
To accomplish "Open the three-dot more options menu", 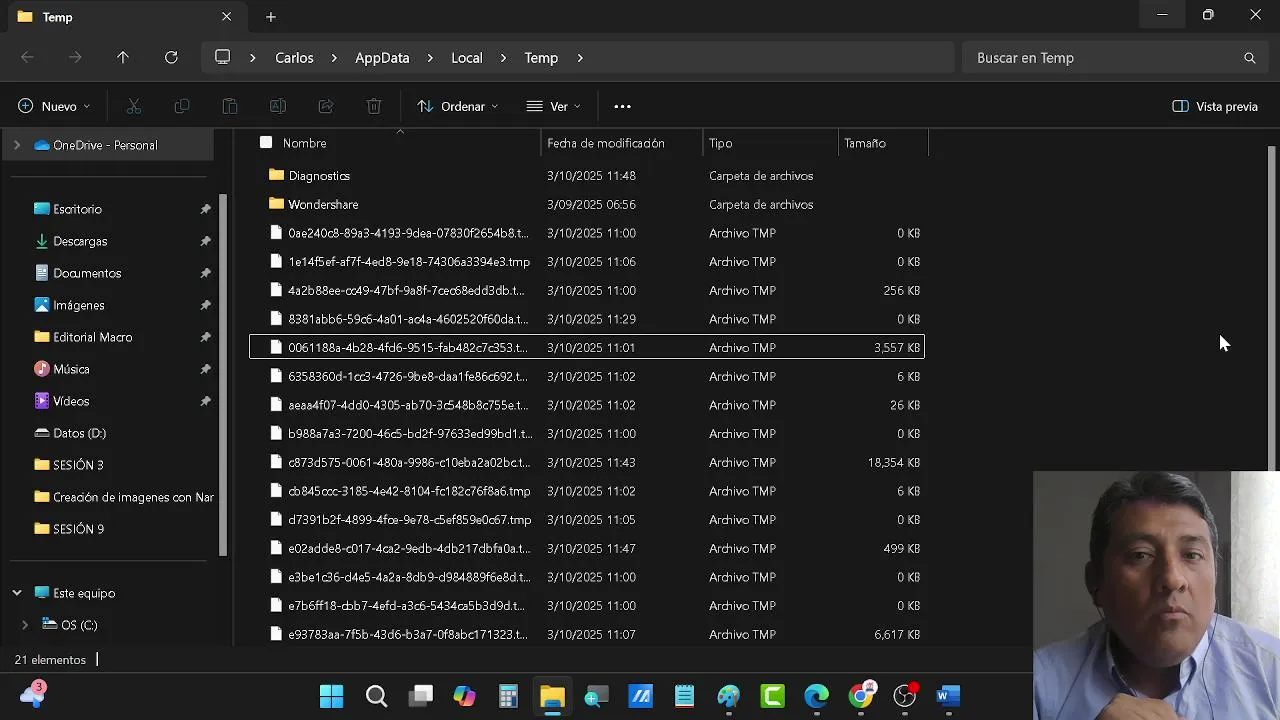I will [622, 106].
